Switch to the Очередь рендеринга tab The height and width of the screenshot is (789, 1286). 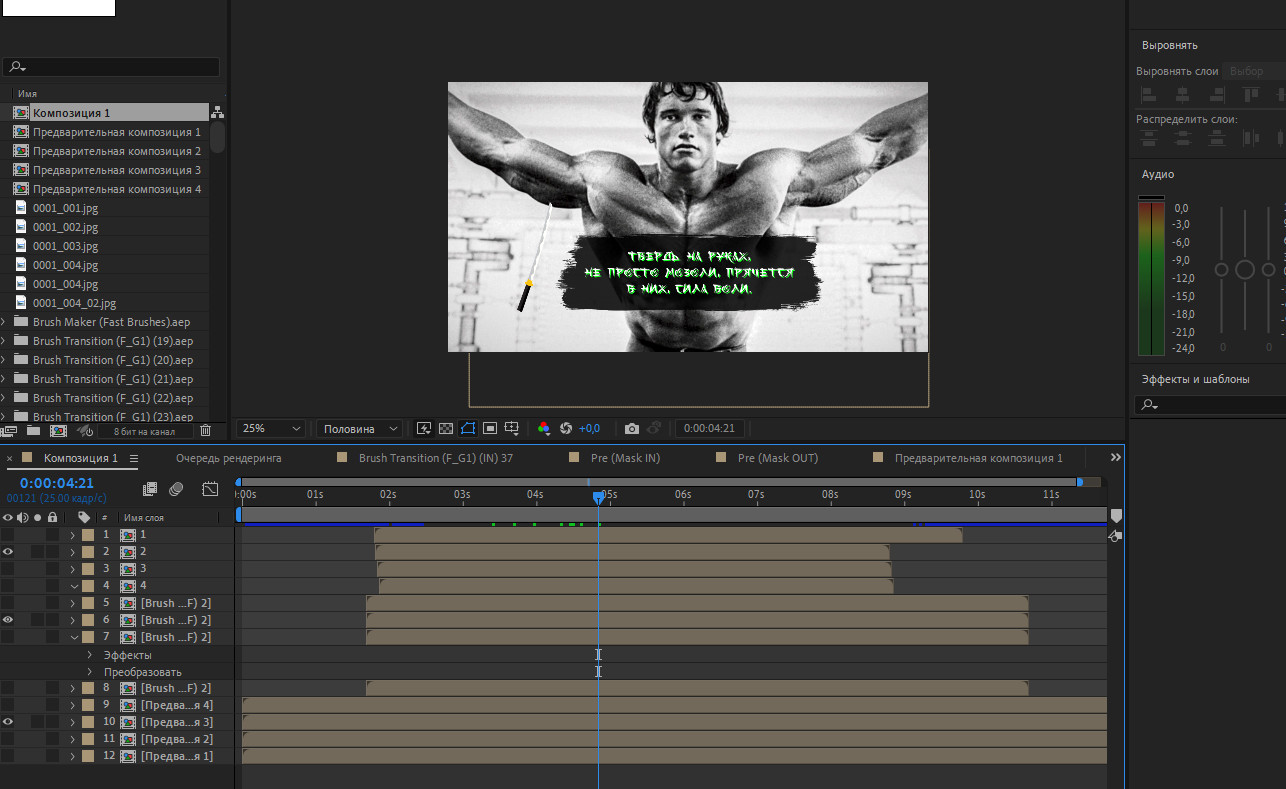click(228, 458)
